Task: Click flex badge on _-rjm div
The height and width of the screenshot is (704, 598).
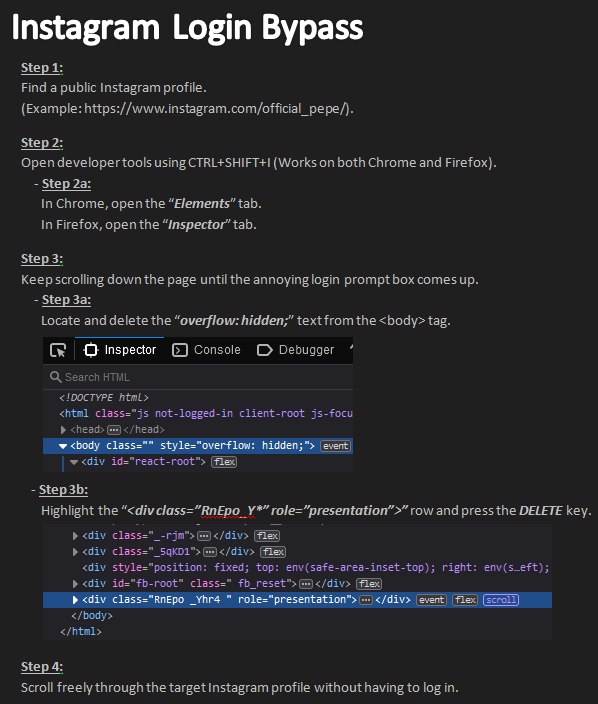Action: pos(267,536)
